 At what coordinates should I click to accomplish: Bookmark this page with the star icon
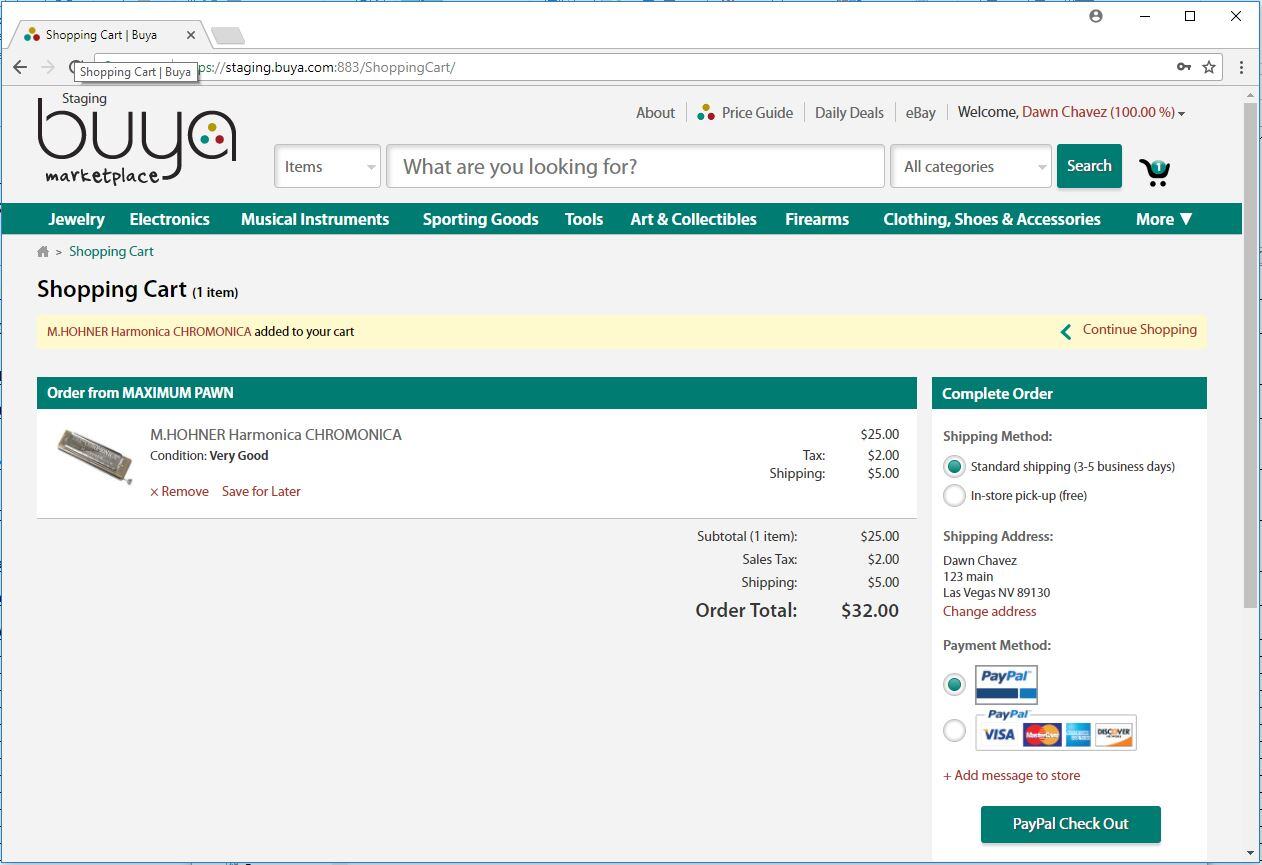click(1209, 67)
